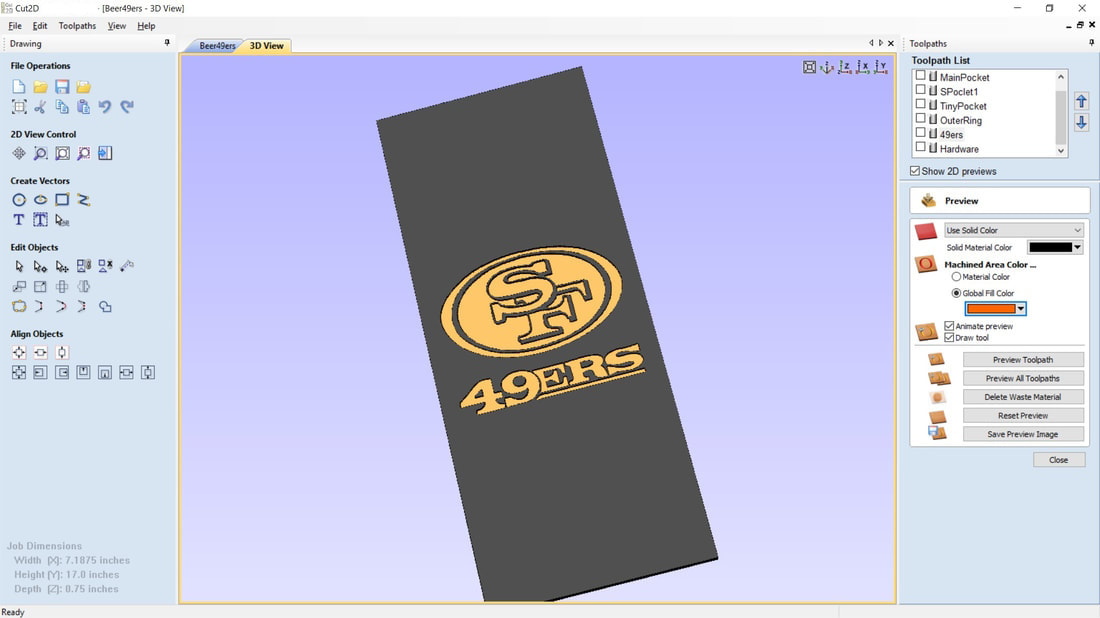The height and width of the screenshot is (618, 1100).
Task: Switch to the Beer49ers tab
Action: [x=217, y=46]
